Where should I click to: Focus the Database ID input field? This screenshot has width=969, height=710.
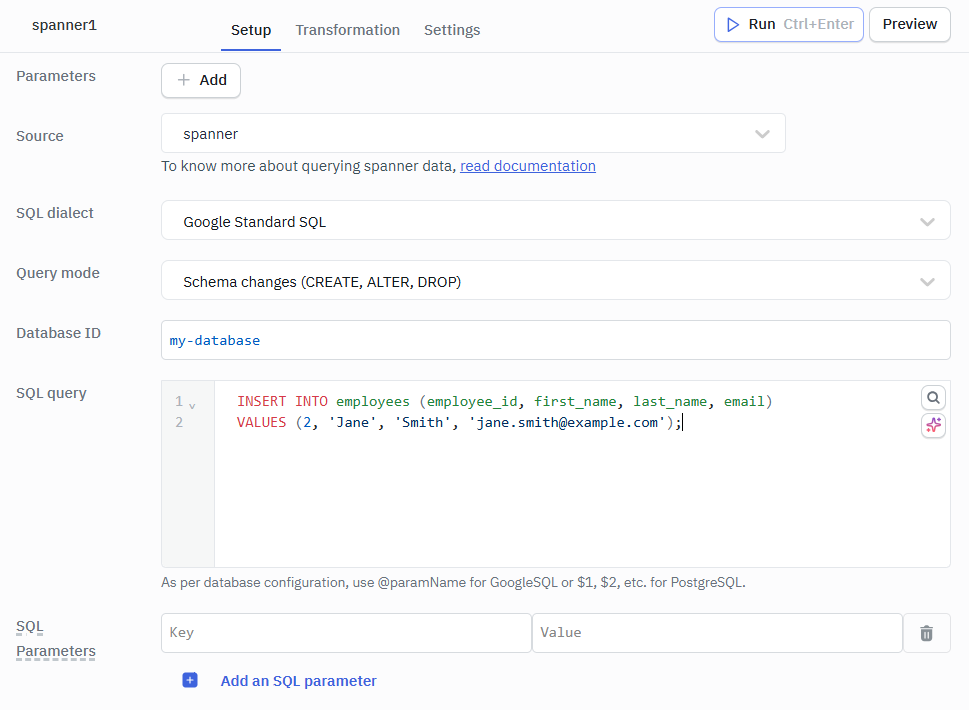tap(556, 340)
